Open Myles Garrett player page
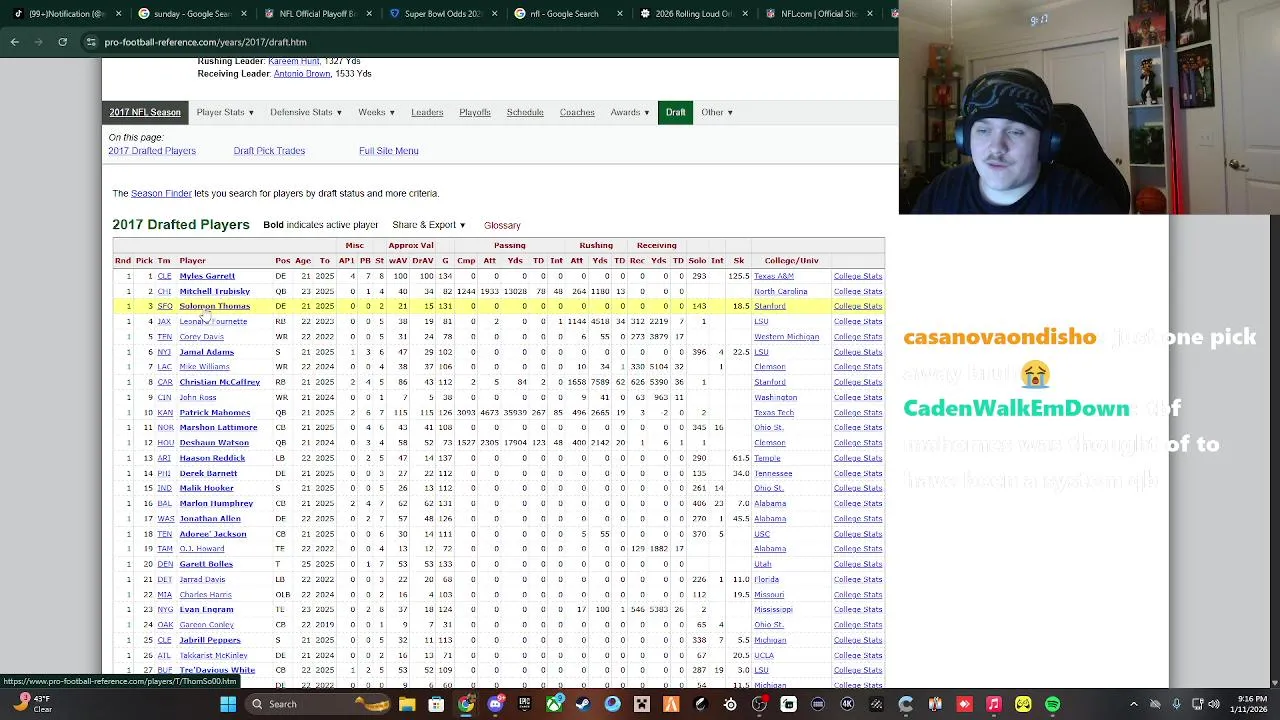 (207, 276)
